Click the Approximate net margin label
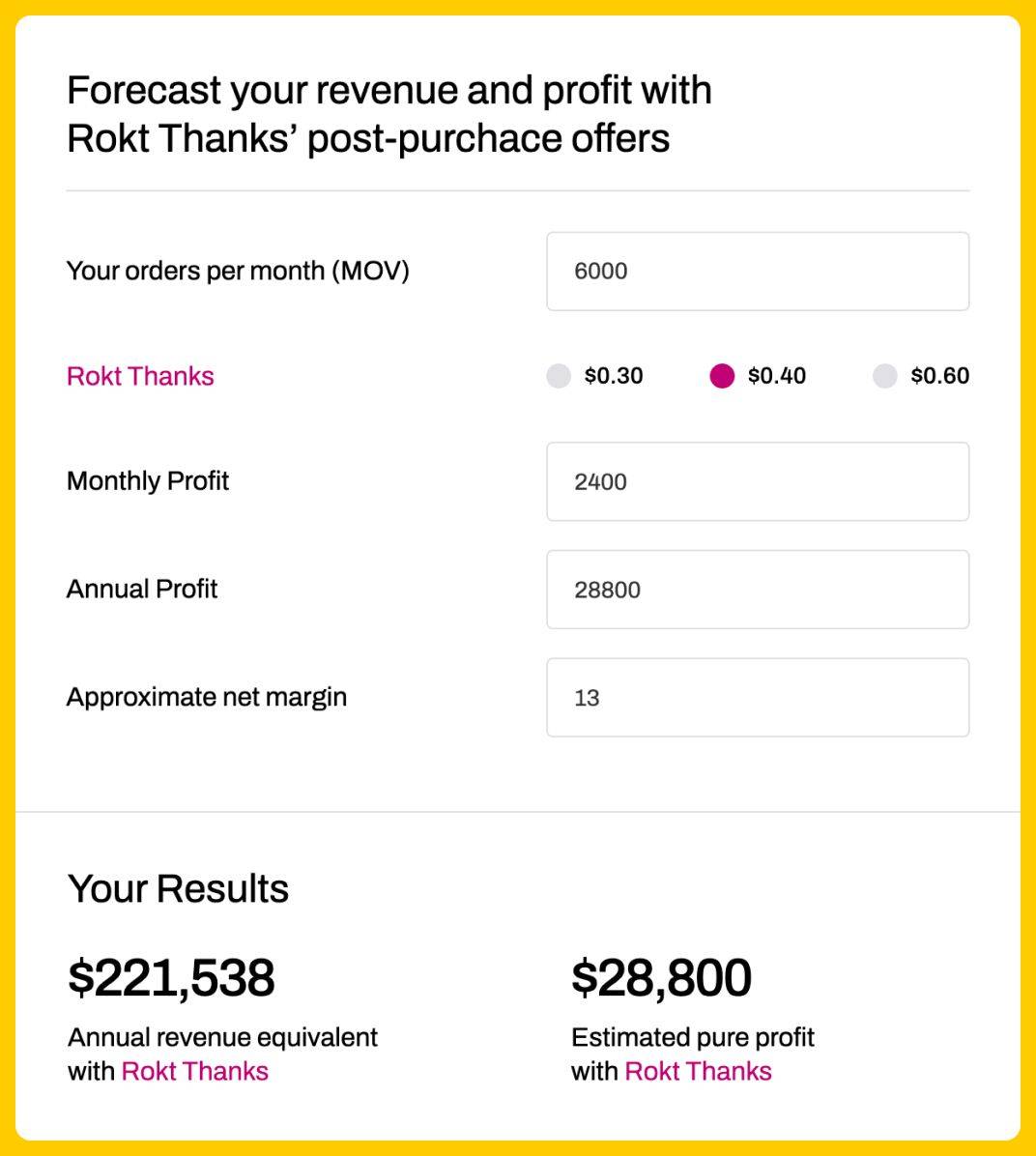Viewport: 1036px width, 1156px height. pos(207,697)
